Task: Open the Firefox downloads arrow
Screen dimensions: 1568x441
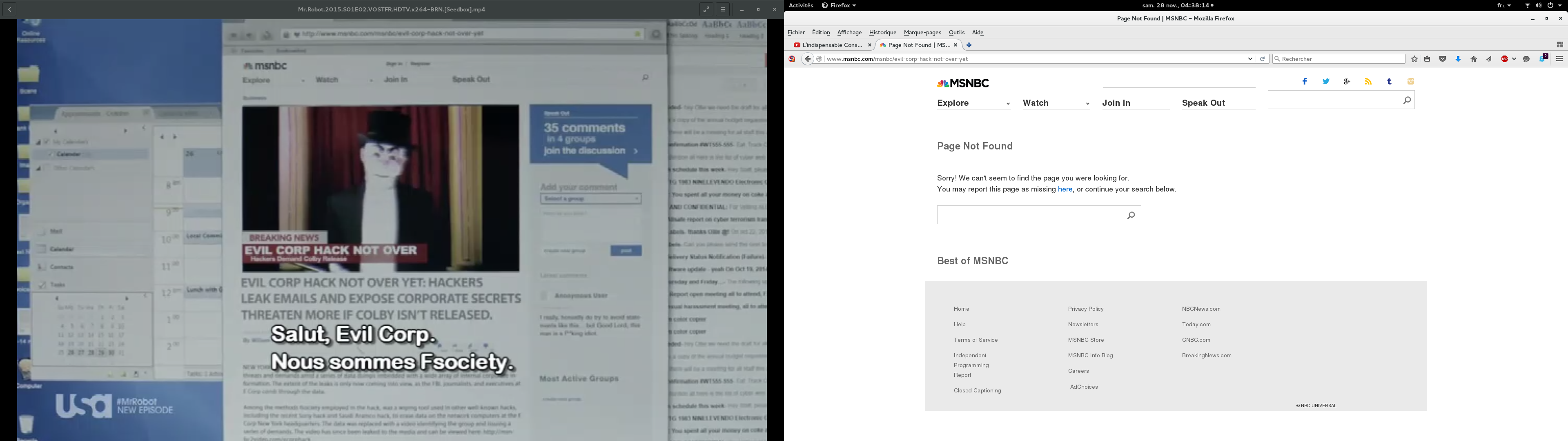Action: [1458, 59]
